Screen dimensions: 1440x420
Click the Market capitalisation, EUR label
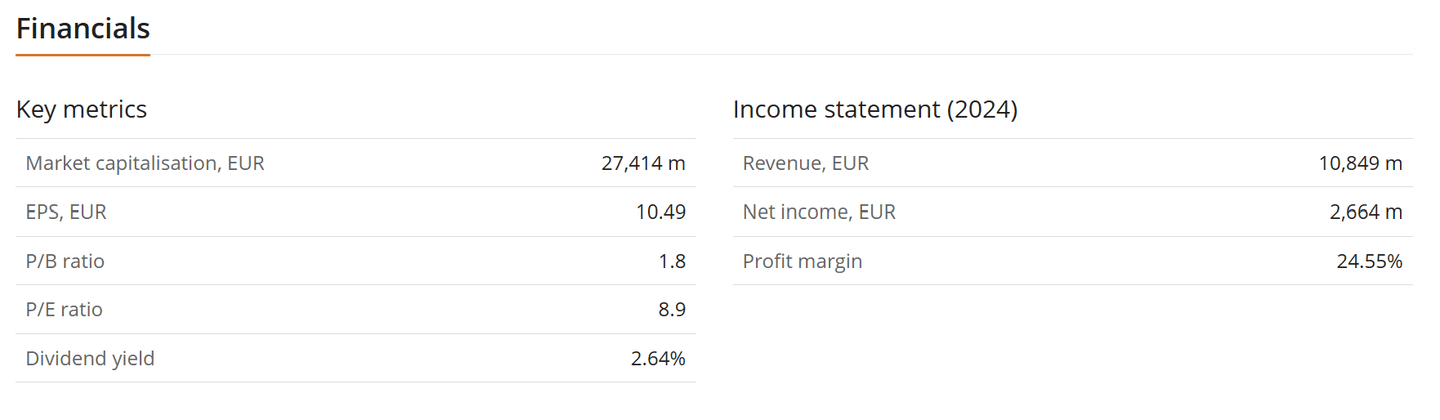[x=145, y=163]
